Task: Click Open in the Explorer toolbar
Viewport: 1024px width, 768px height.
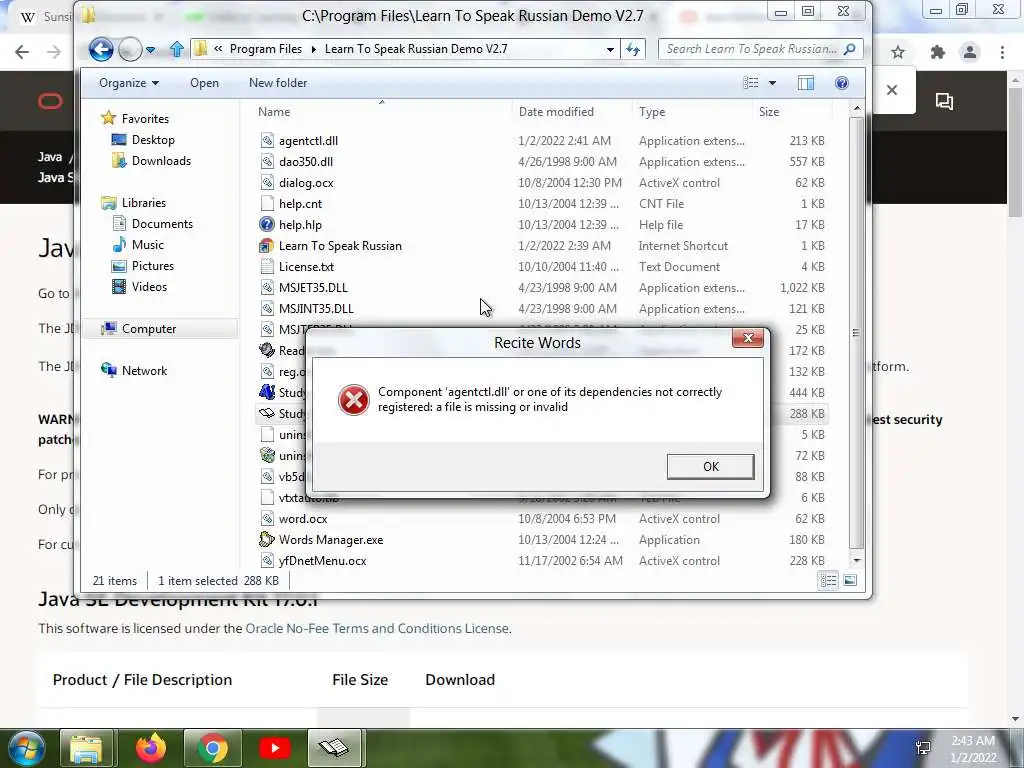Action: coord(204,83)
